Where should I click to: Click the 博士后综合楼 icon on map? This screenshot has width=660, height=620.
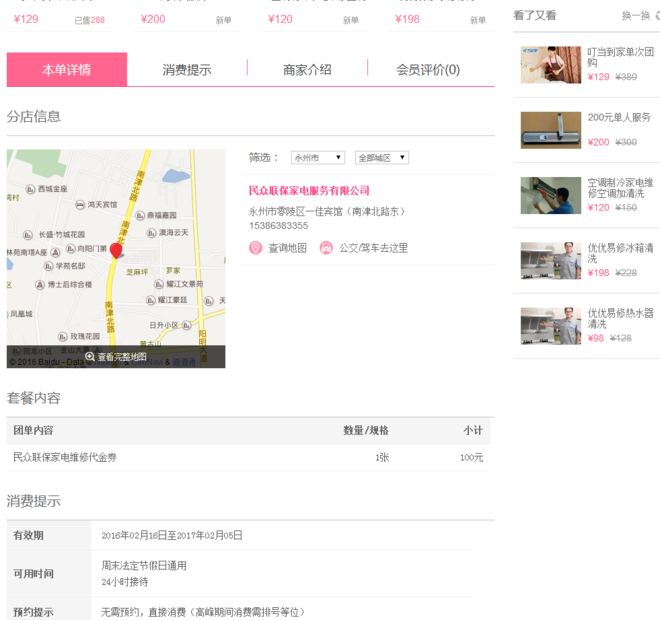[x=40, y=285]
